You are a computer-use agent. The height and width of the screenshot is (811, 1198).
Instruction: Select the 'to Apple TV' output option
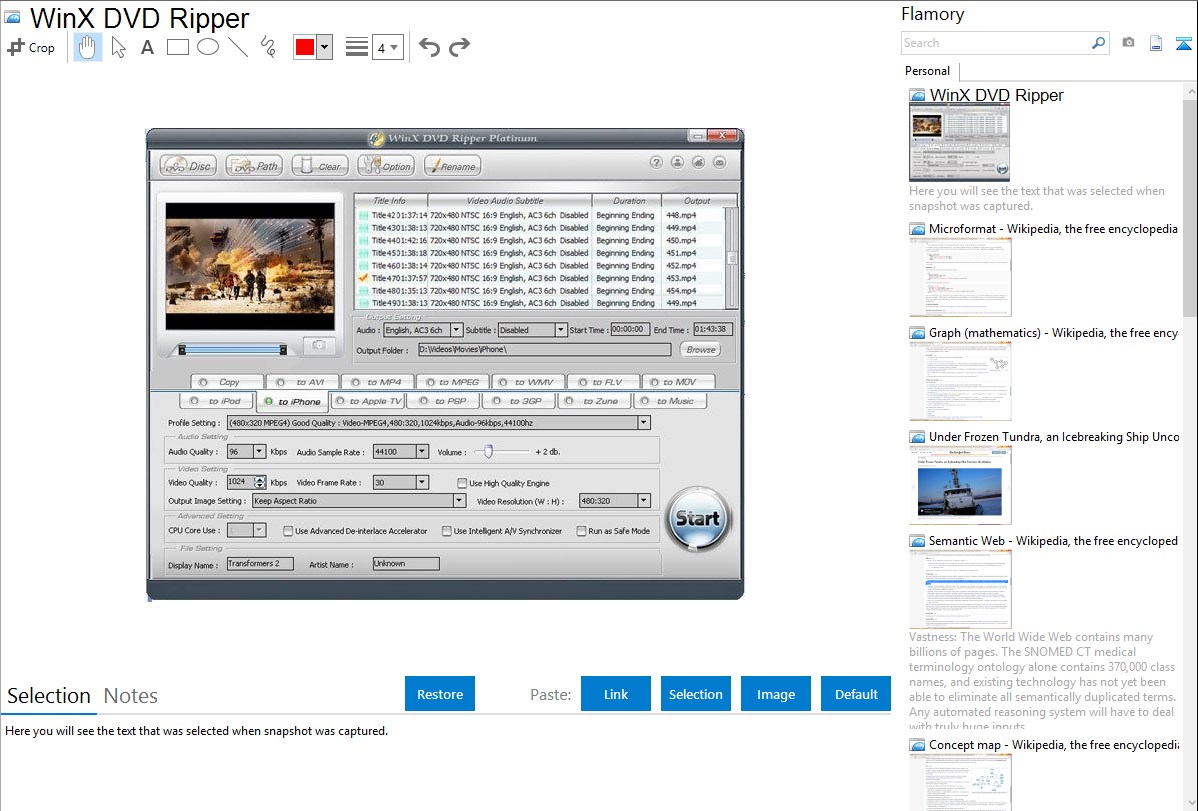pyautogui.click(x=368, y=401)
